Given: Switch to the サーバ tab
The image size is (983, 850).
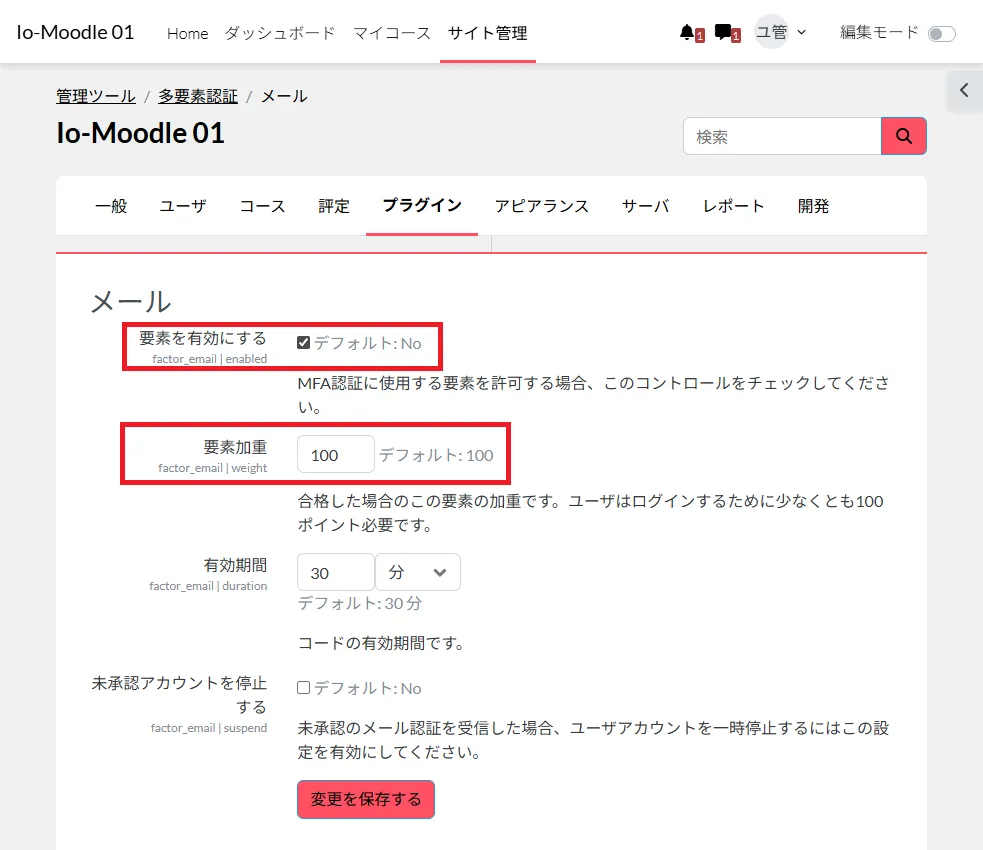Looking at the screenshot, I should [646, 206].
